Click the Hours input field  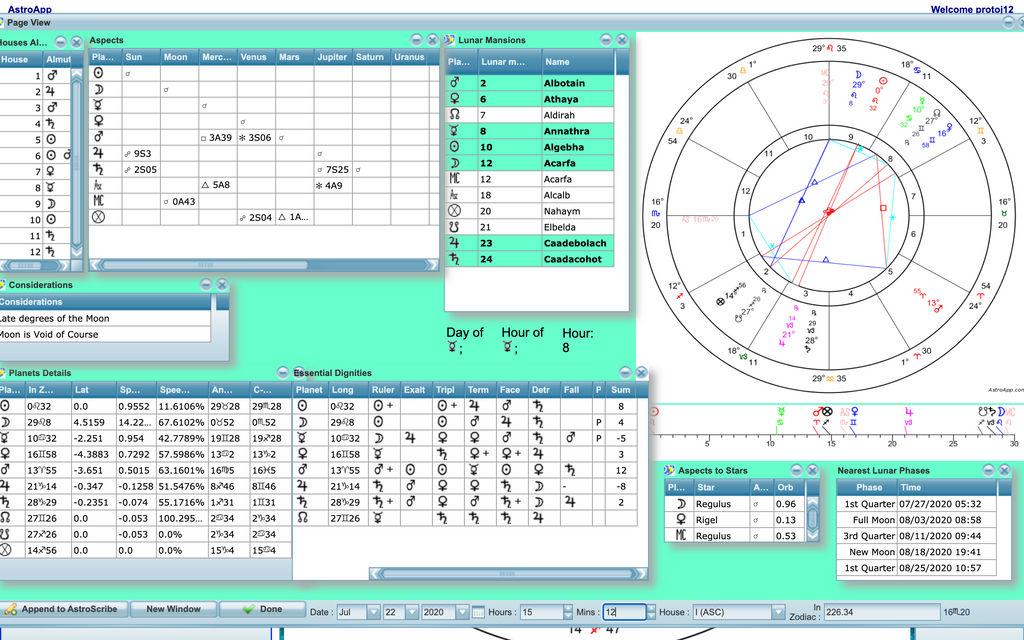click(541, 612)
